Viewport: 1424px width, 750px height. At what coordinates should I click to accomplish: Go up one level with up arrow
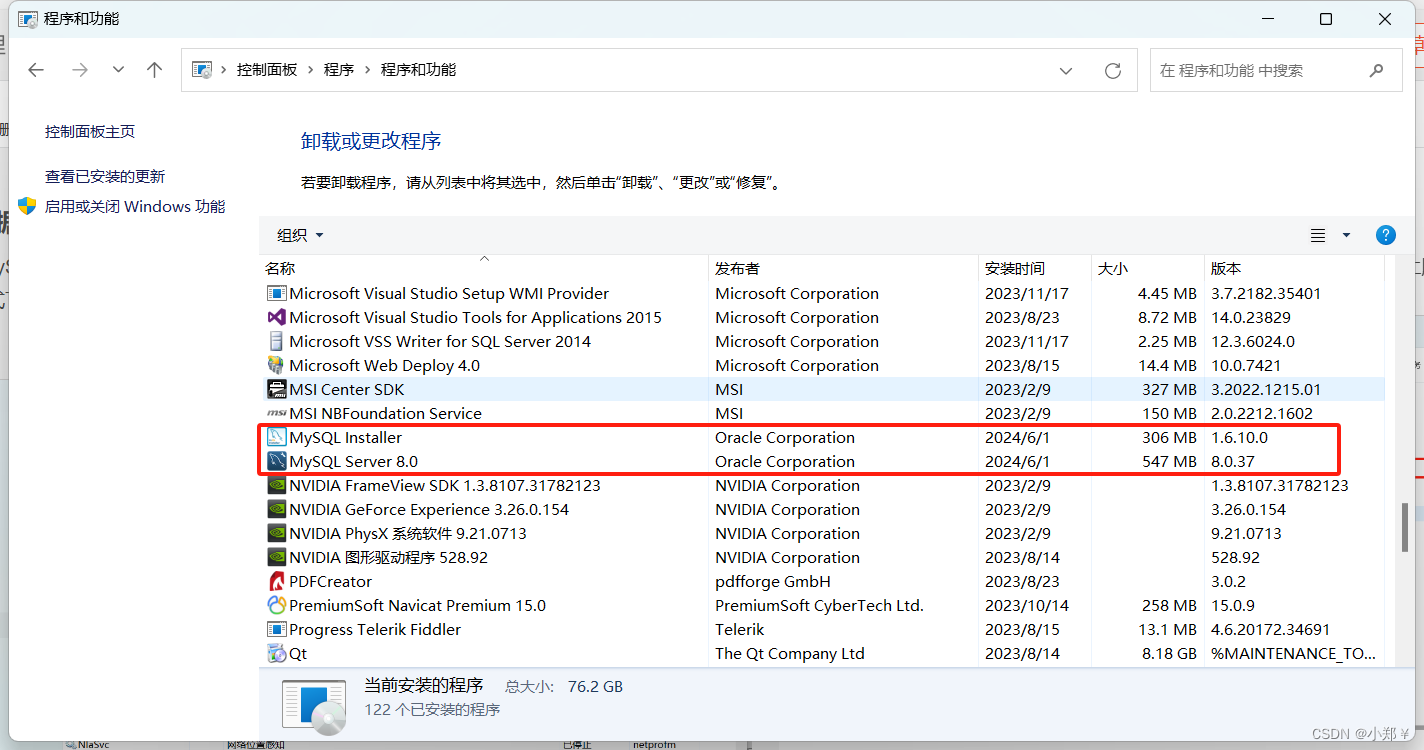(154, 70)
